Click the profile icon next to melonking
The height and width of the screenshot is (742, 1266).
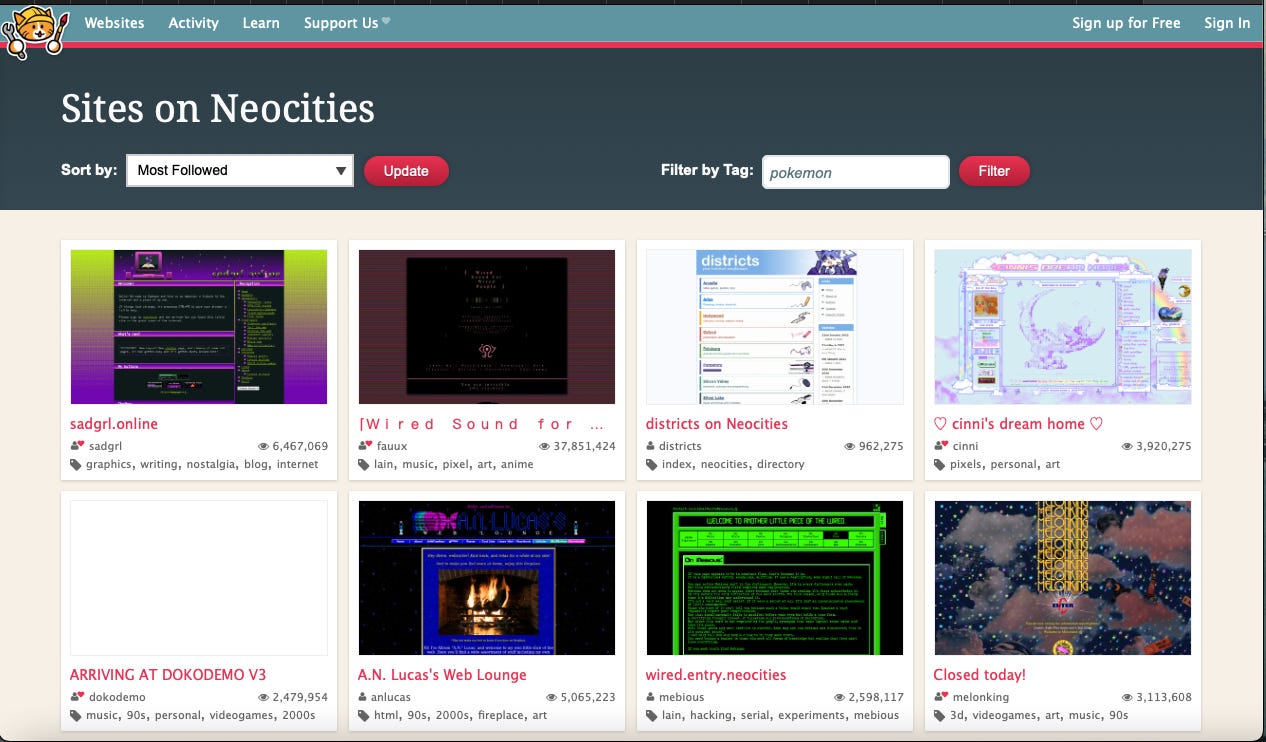coord(941,697)
